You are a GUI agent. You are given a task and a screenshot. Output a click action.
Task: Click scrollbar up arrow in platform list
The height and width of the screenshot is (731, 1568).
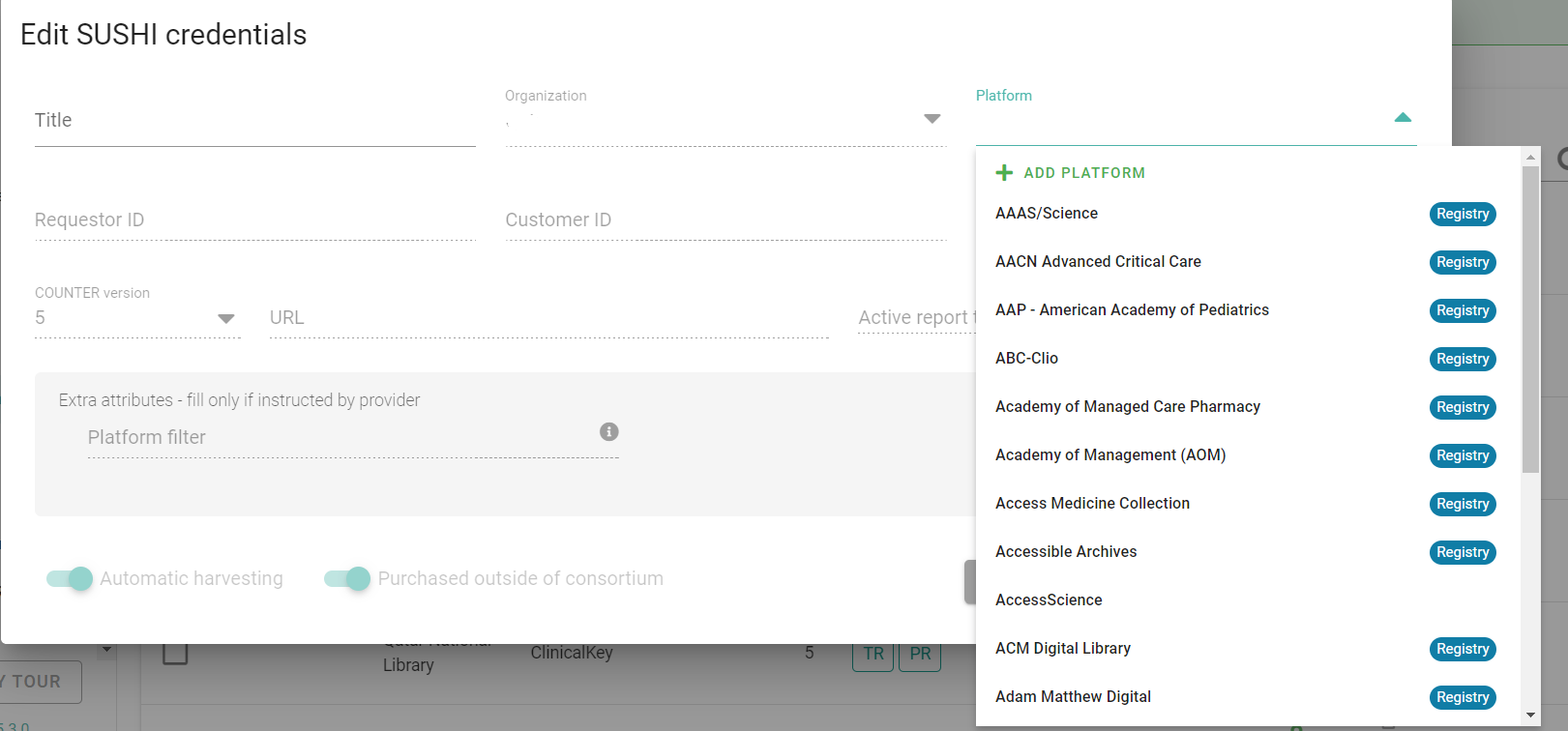coord(1530,157)
